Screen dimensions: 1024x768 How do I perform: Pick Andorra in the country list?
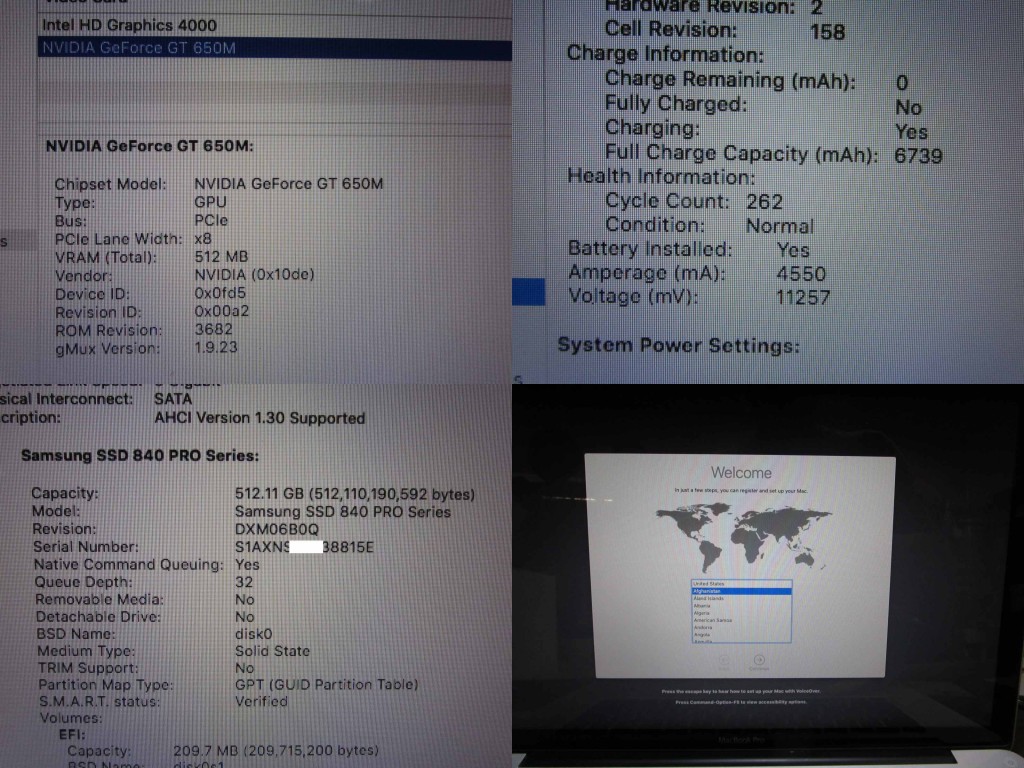[741, 627]
